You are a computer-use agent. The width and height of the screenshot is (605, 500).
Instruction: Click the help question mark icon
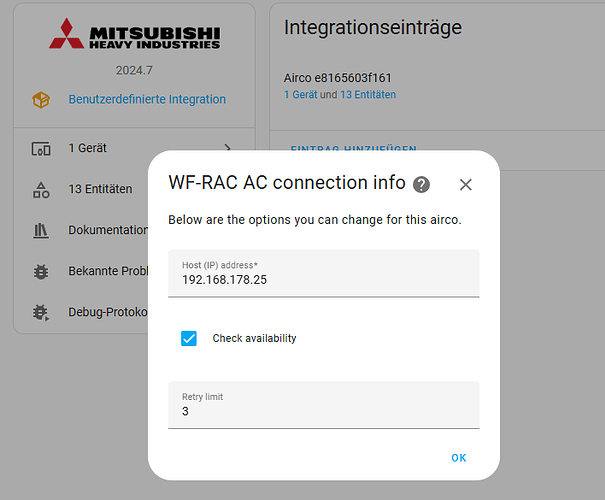tap(421, 184)
